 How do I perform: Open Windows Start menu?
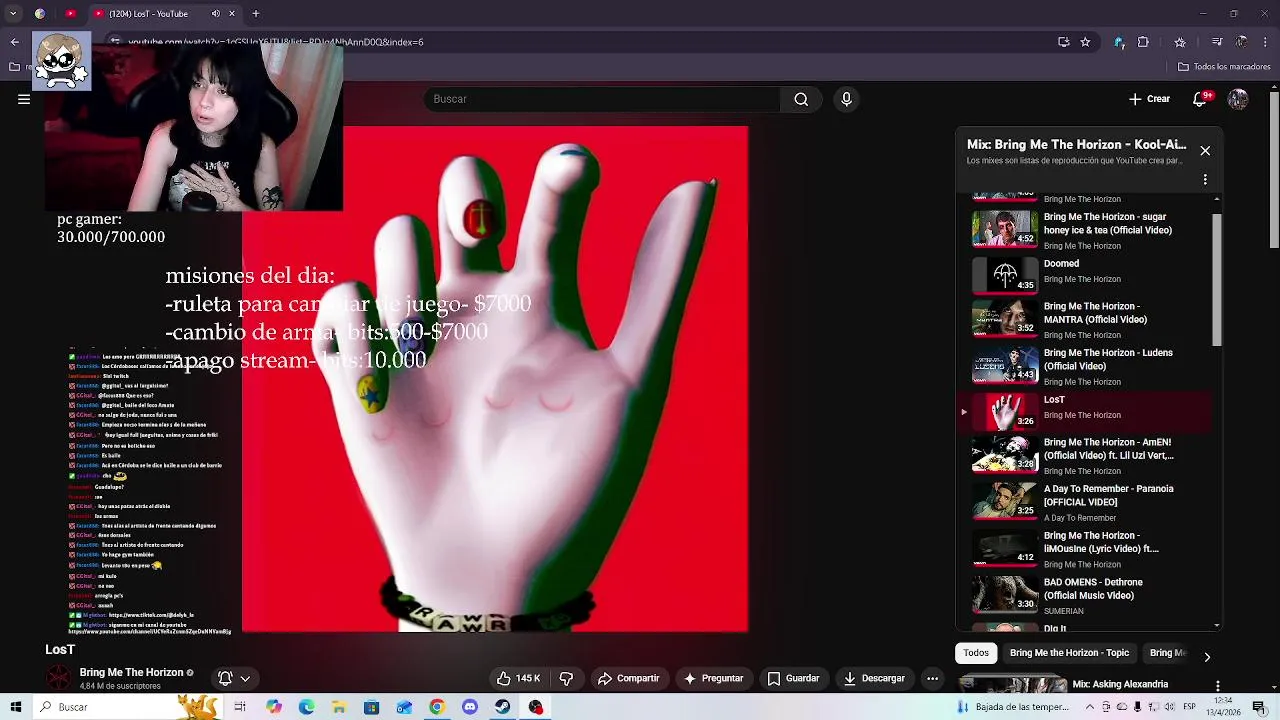pos(15,707)
